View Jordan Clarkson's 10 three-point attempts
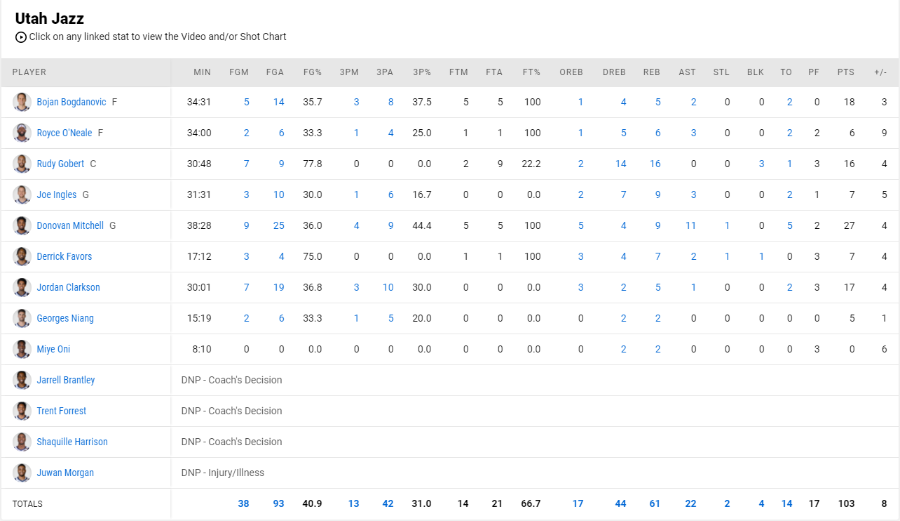 click(x=388, y=287)
